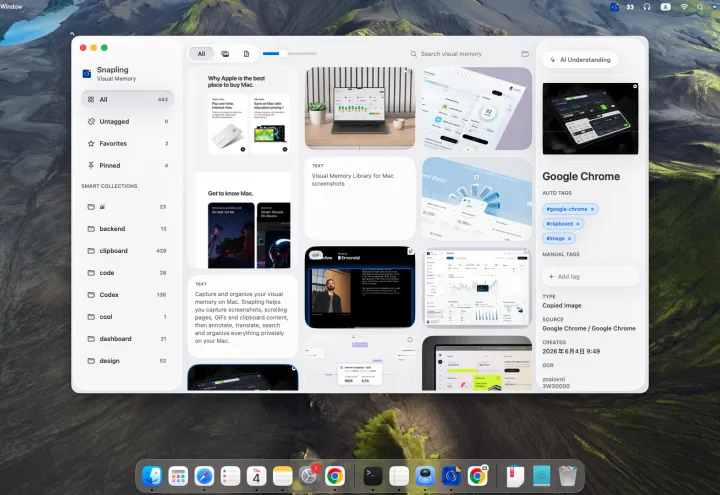Select the text documents filter icon

click(247, 54)
